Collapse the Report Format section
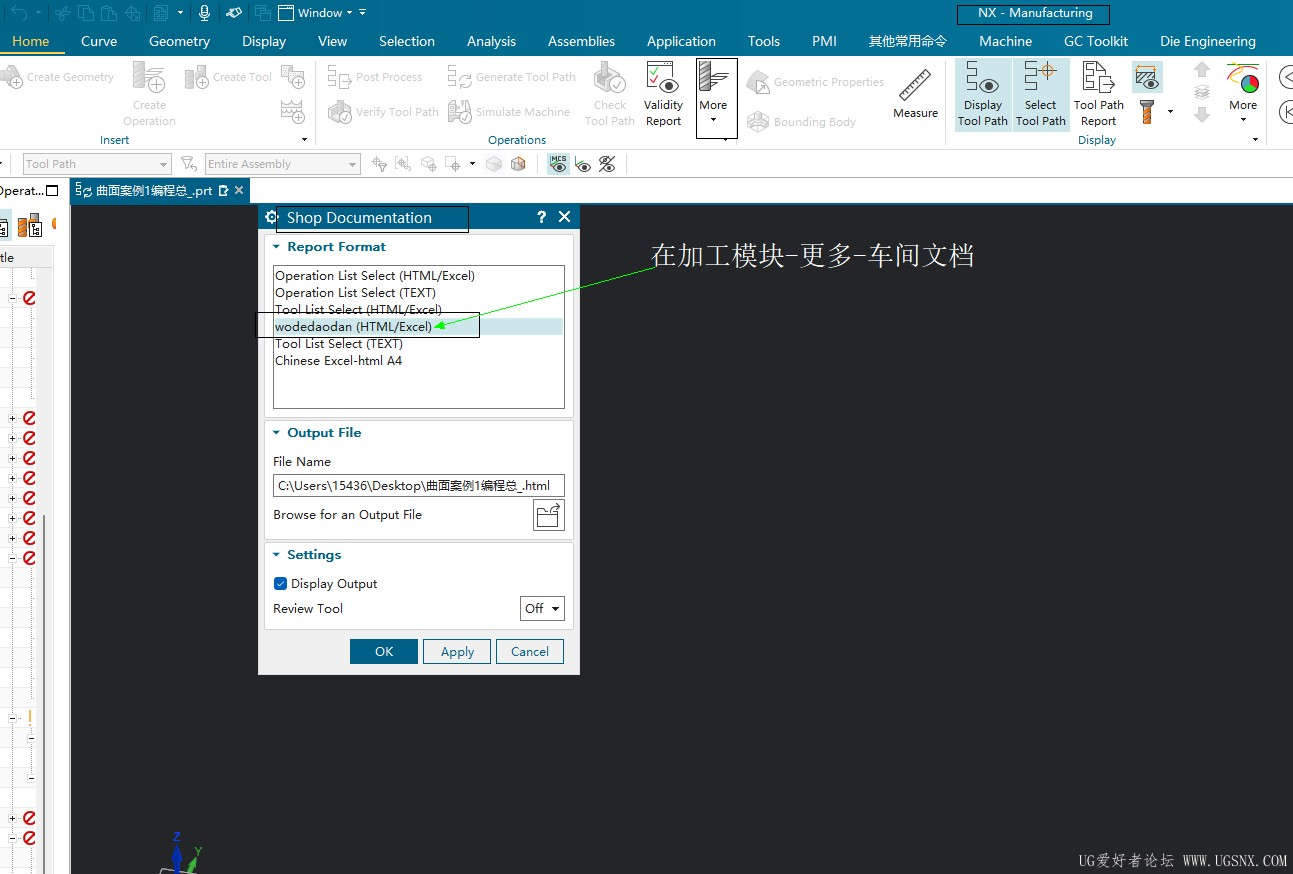 point(278,247)
